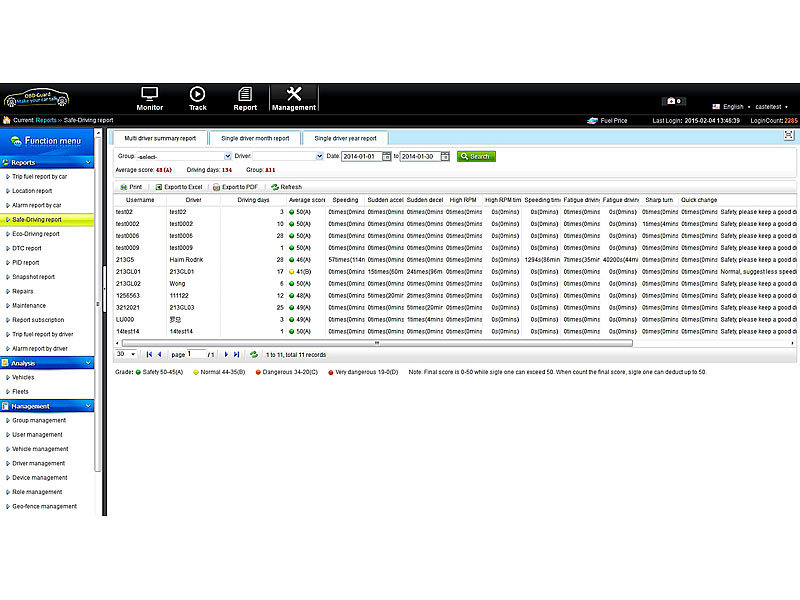Select the 213CL01 row with yellow grade
The height and width of the screenshot is (600, 800).
coord(456,271)
